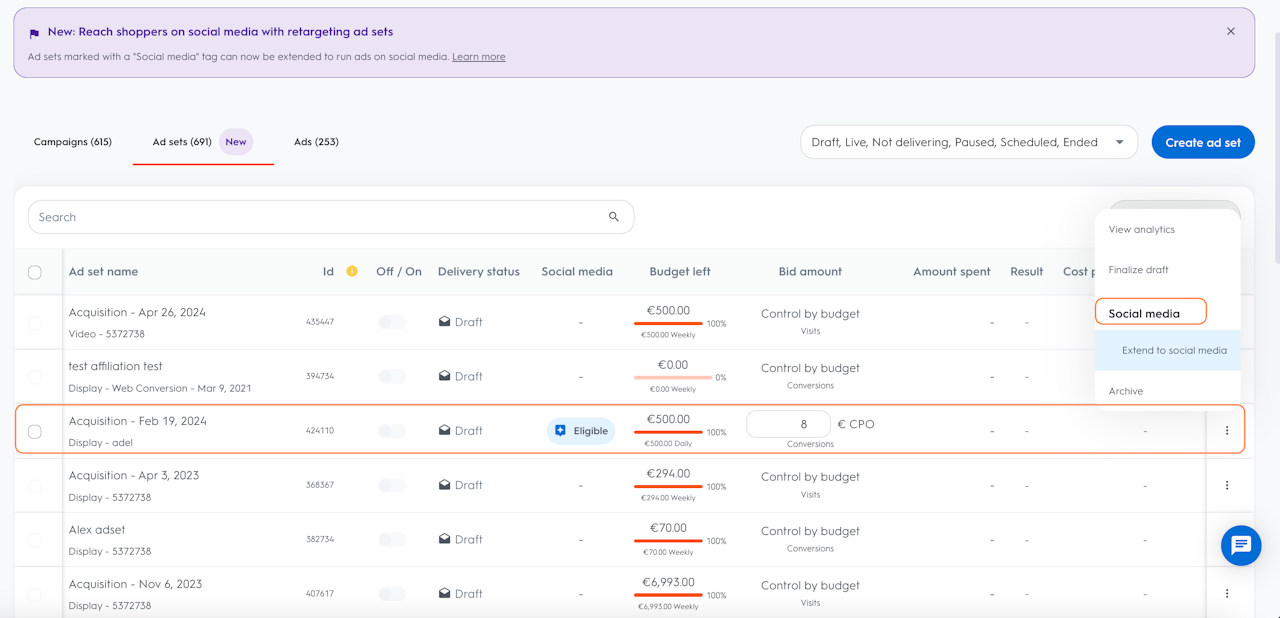Select View analytics from the menu

(x=1141, y=230)
